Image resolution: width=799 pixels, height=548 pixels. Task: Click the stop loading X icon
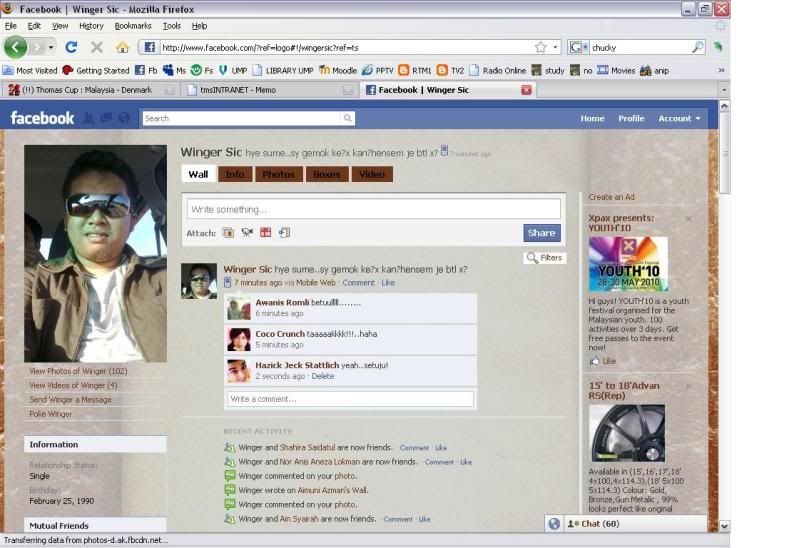coord(97,47)
